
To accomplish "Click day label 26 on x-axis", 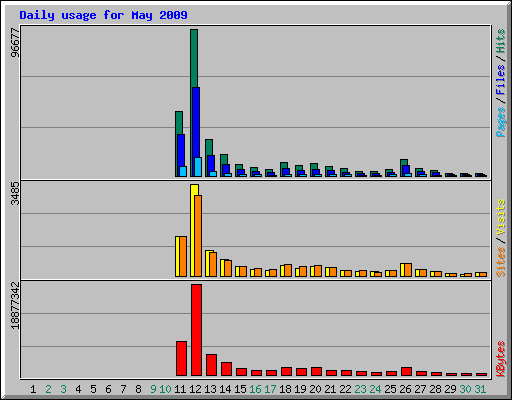I will click(405, 389).
